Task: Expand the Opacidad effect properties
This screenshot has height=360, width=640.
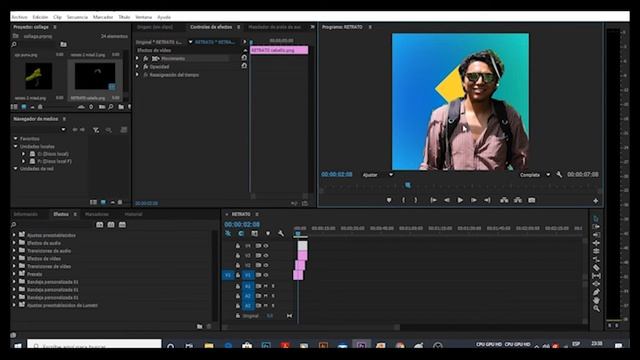Action: tap(138, 67)
